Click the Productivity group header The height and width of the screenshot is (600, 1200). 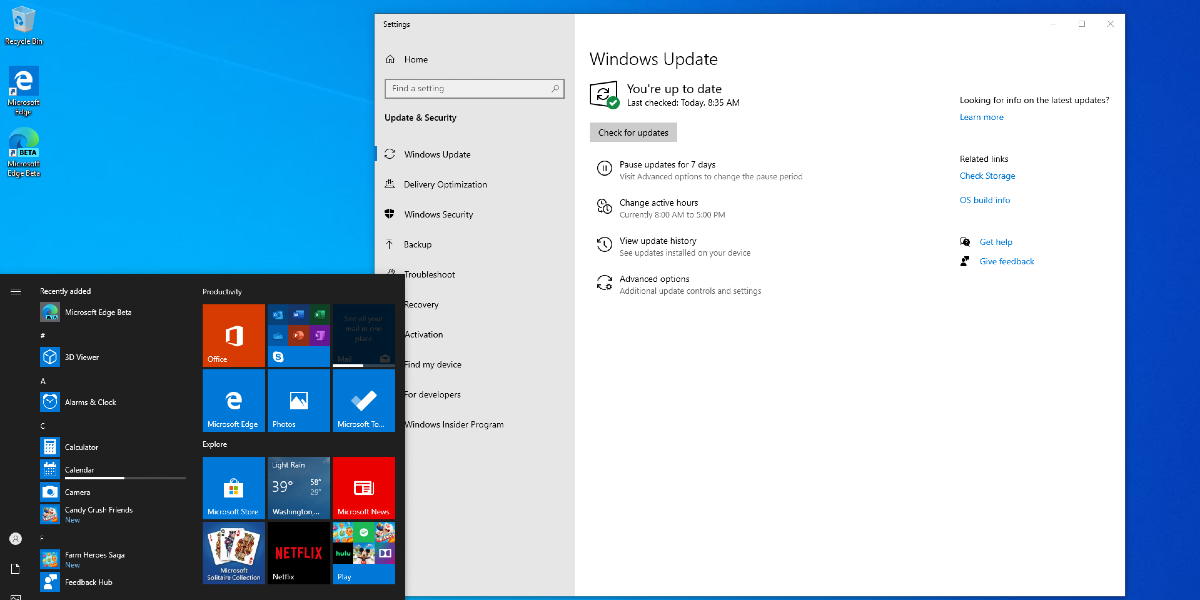click(222, 292)
